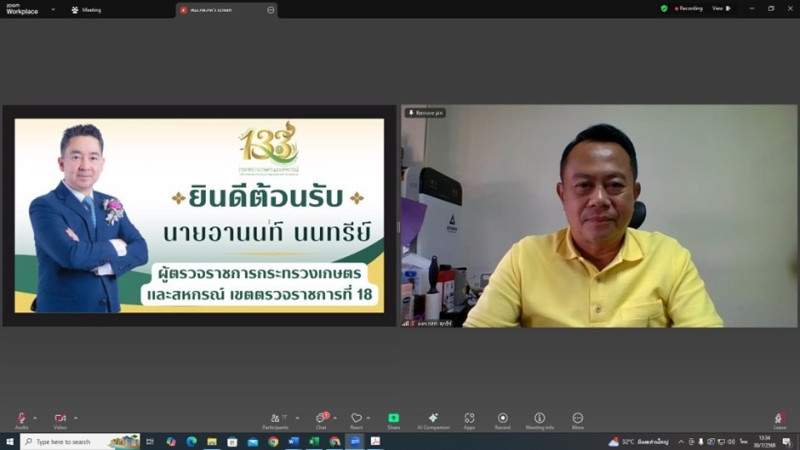Expand the video options arrow
Screen dimensions: 800x450
75,417
